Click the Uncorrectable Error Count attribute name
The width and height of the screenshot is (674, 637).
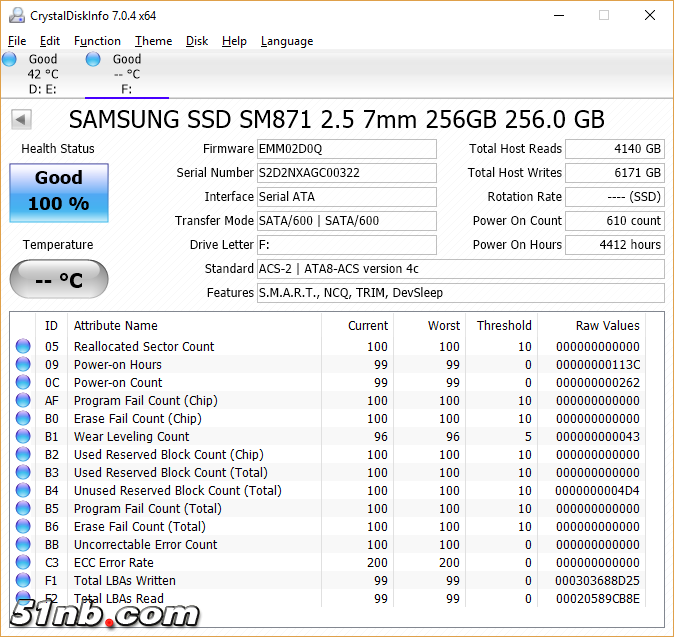tap(146, 545)
